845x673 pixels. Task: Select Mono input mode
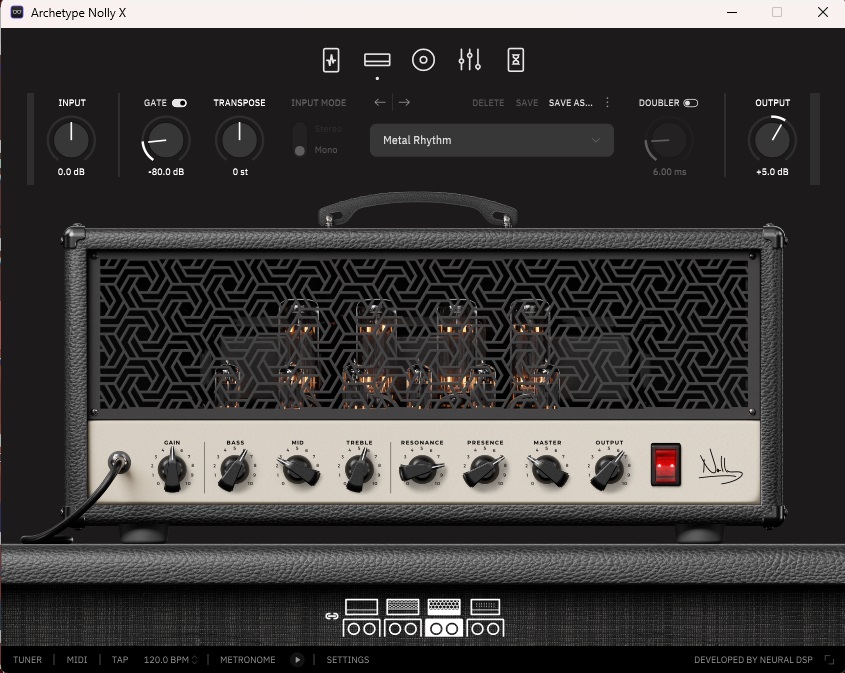point(326,150)
